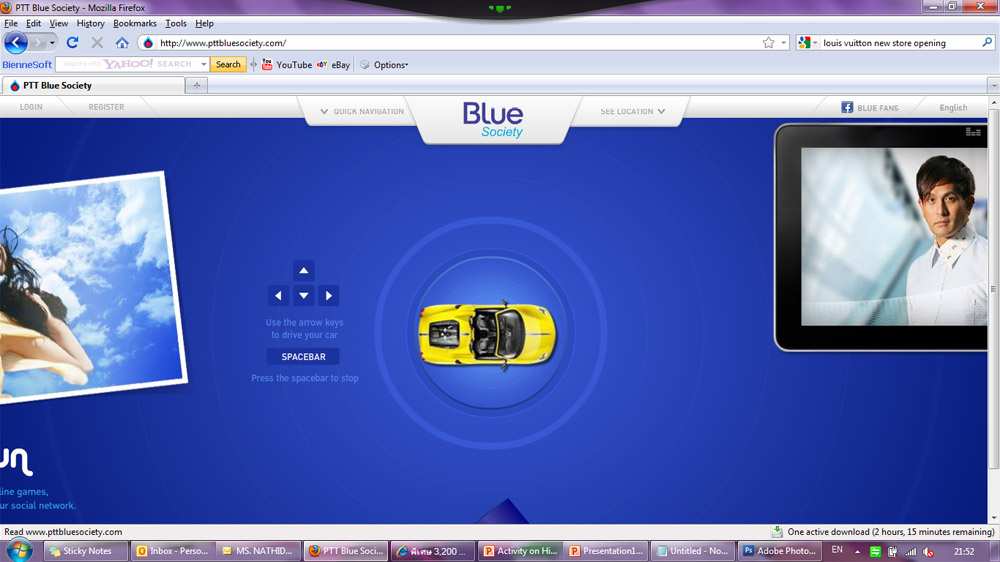
Task: Select the PTT Blue Society tab
Action: pos(93,85)
